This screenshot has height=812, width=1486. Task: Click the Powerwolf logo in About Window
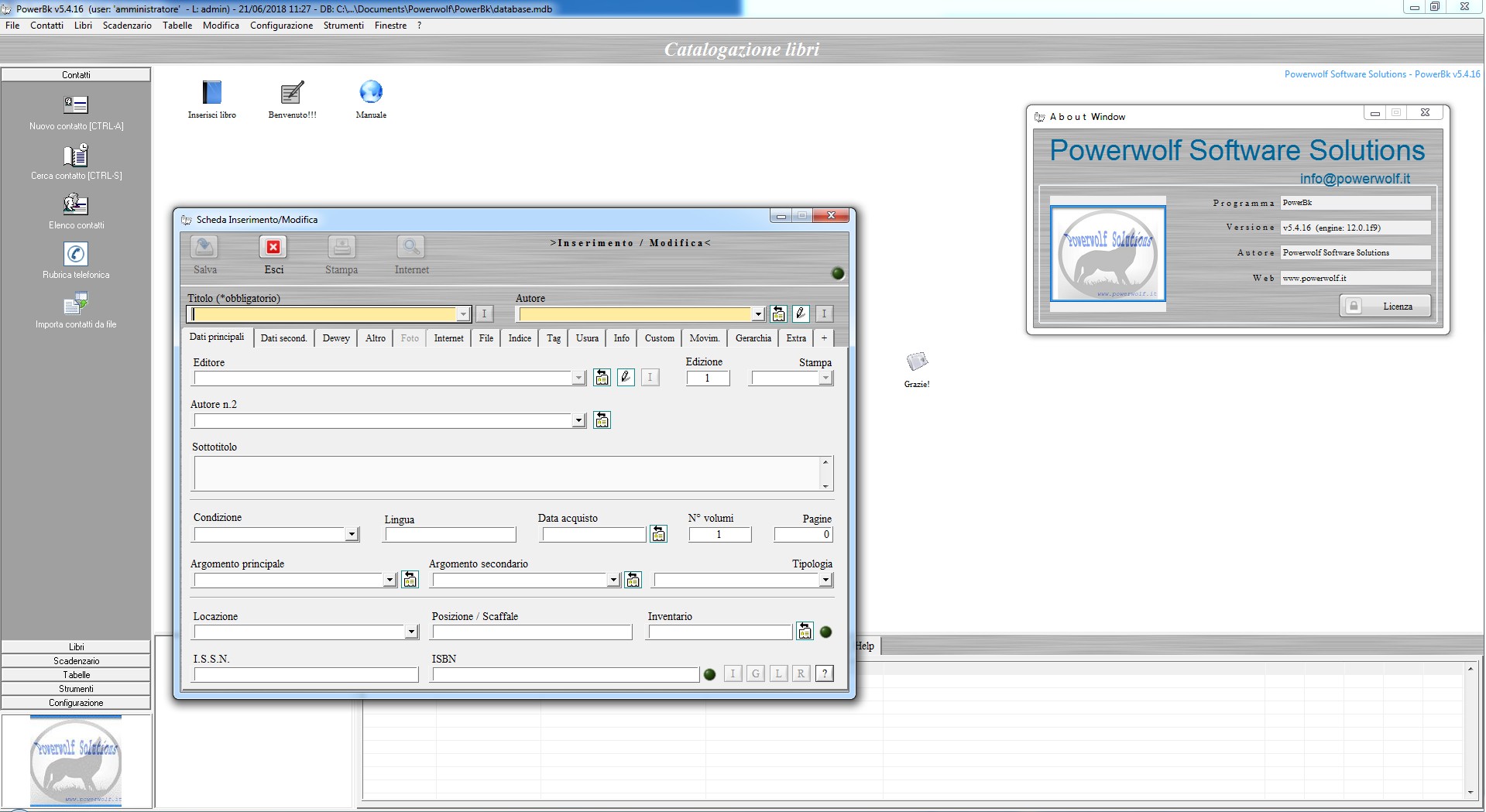(1107, 253)
